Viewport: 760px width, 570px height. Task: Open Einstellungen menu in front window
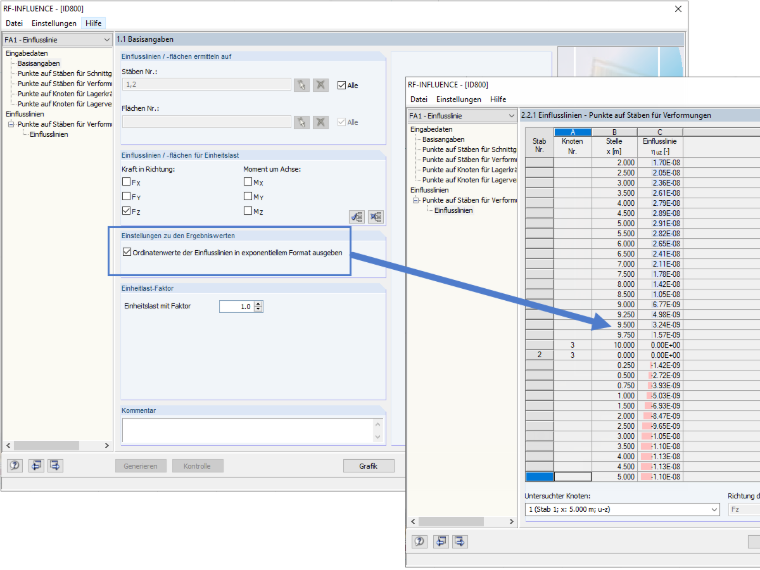tap(459, 99)
